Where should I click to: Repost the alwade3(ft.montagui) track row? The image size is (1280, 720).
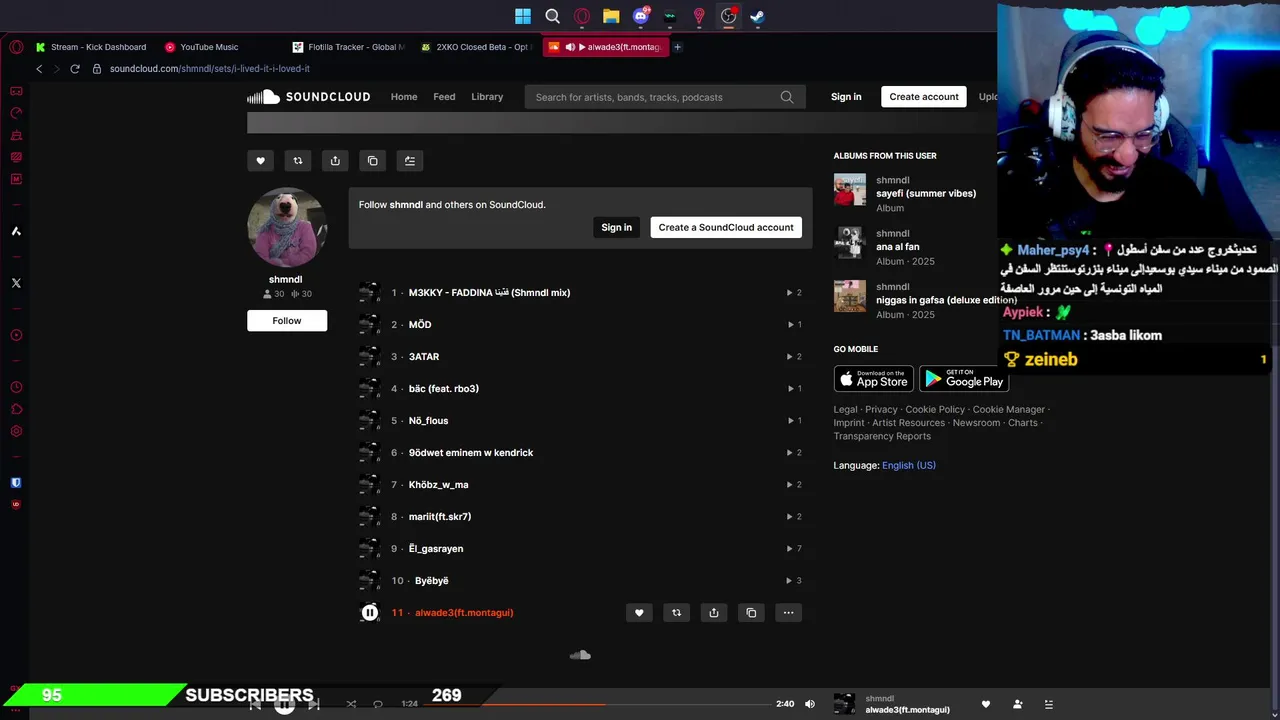click(x=676, y=612)
